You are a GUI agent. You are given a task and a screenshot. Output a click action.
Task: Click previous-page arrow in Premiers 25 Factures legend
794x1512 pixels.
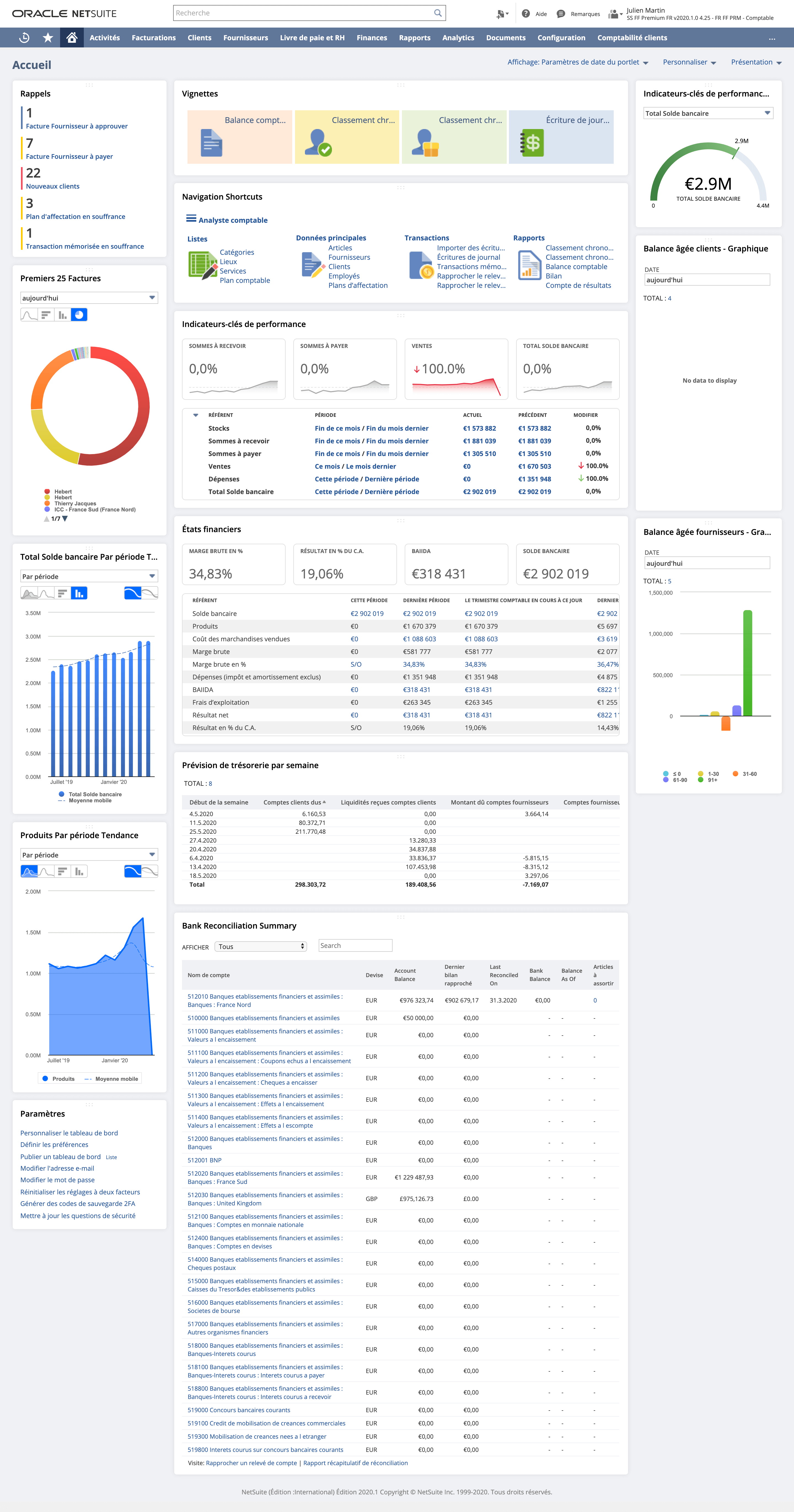pyautogui.click(x=47, y=519)
